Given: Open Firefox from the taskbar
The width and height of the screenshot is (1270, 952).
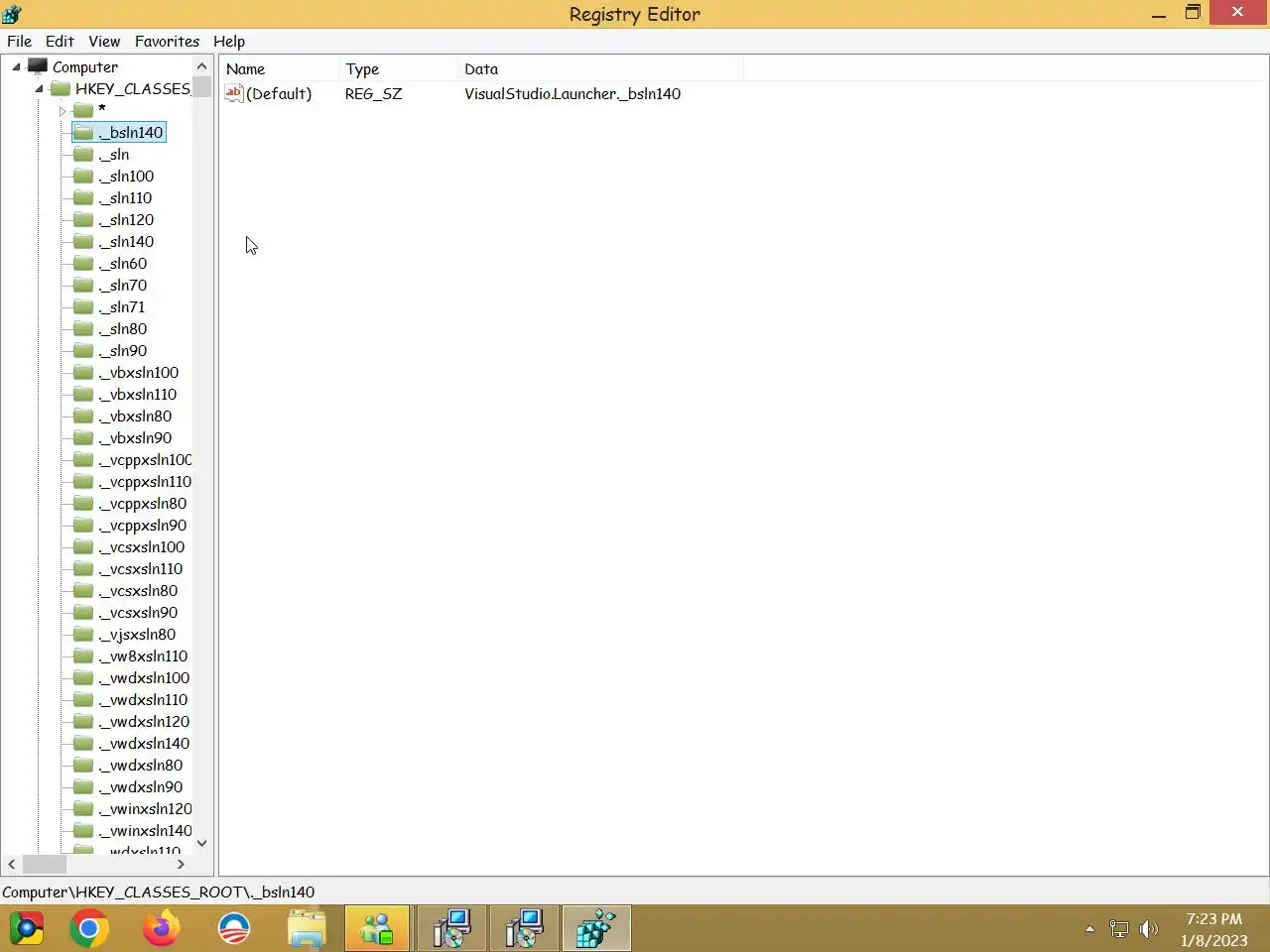Looking at the screenshot, I should (161, 929).
